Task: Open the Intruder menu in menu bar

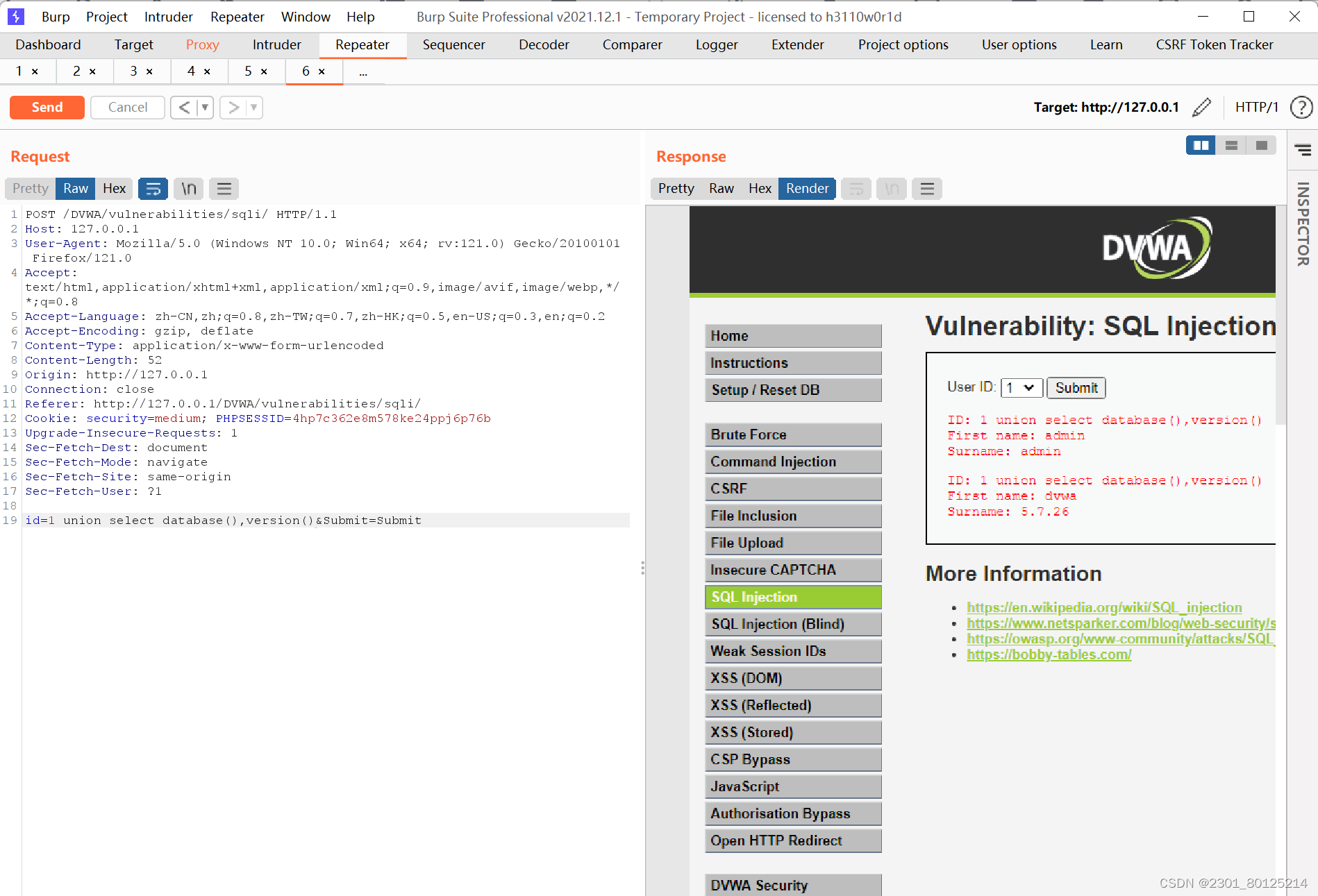Action: tap(169, 17)
